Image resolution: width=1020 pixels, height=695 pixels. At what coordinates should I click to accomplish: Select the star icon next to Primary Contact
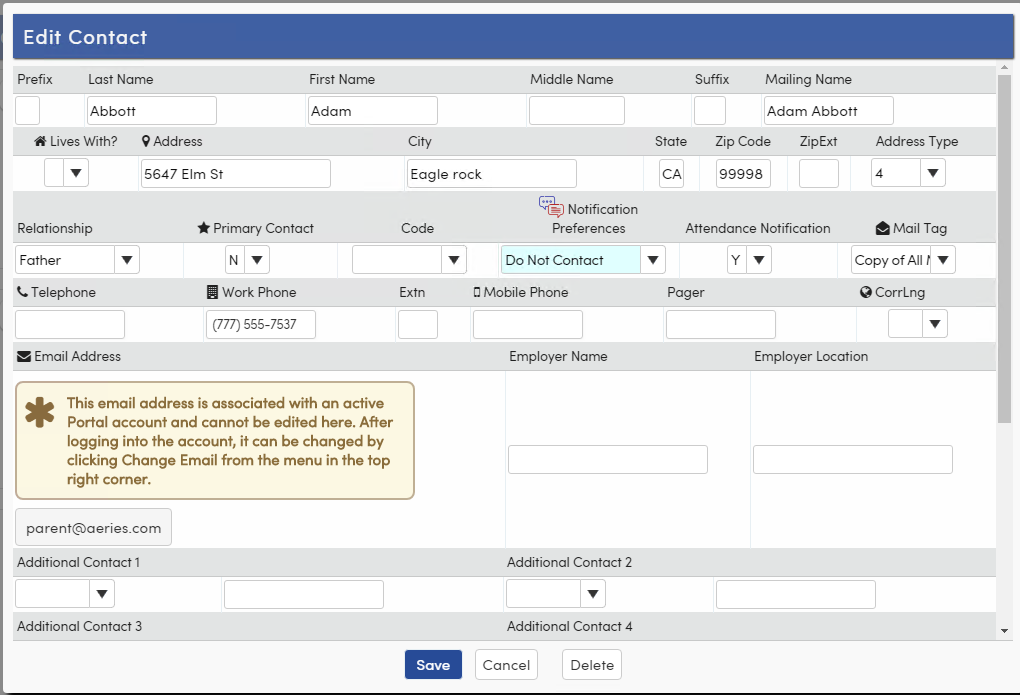(x=204, y=228)
